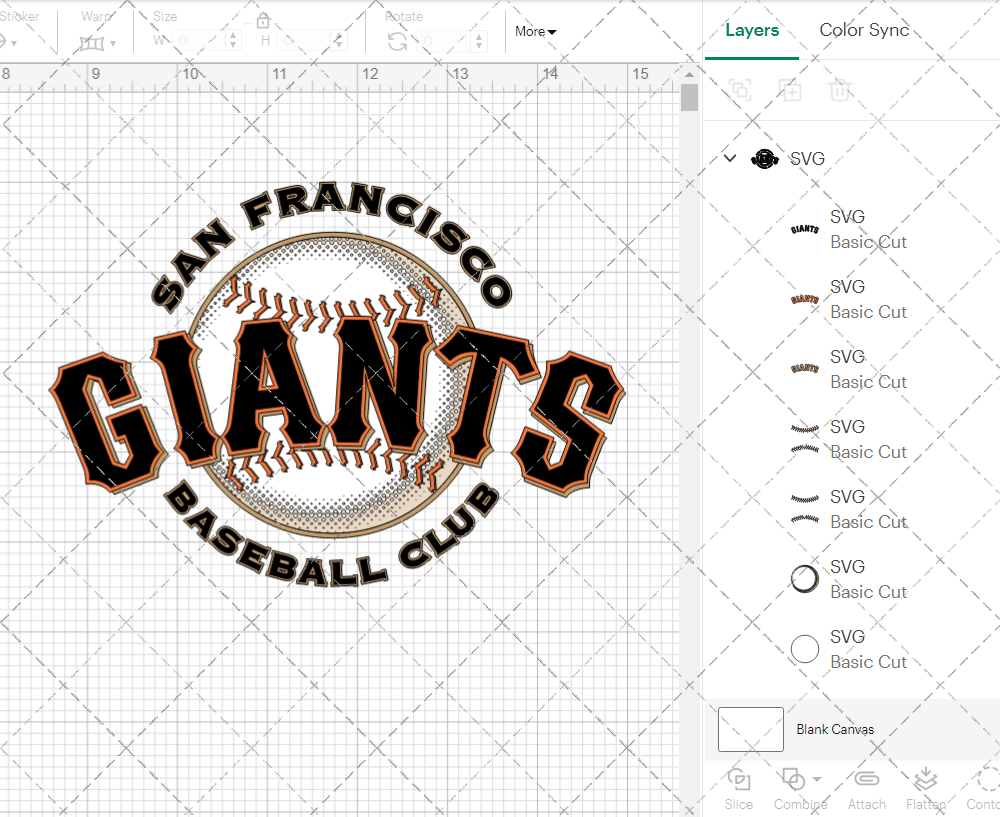Collapse the SVG group with chevron

[x=730, y=158]
